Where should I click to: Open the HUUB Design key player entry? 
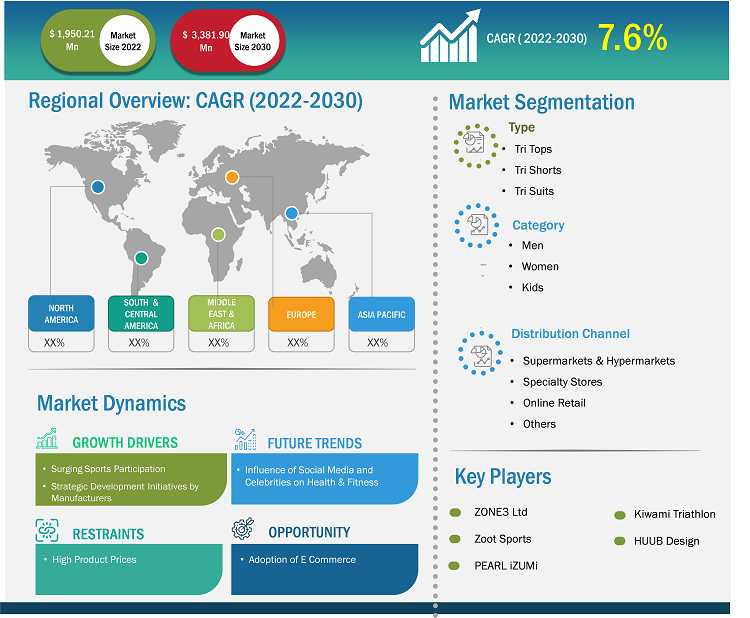(x=666, y=541)
